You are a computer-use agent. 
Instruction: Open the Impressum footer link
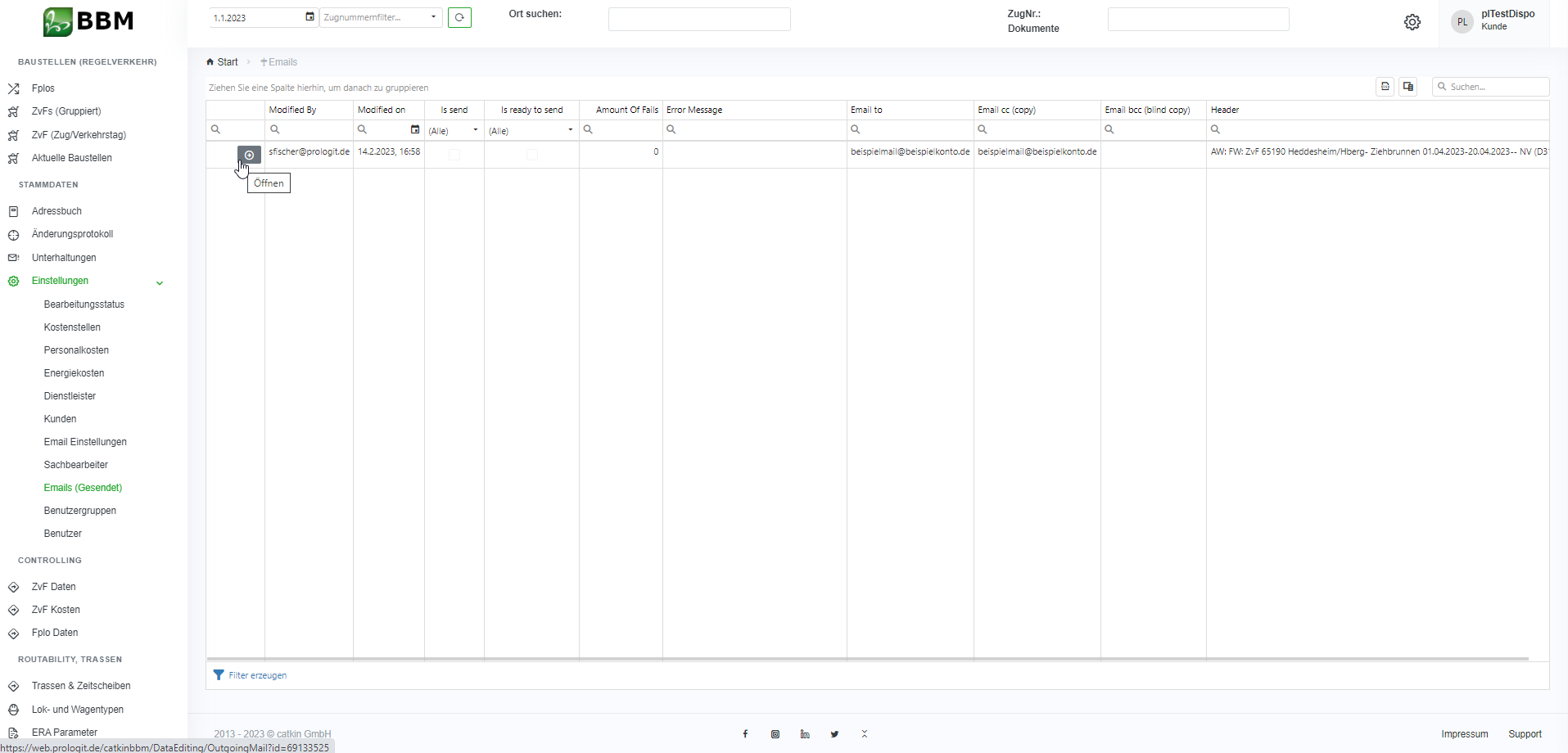pos(1464,734)
